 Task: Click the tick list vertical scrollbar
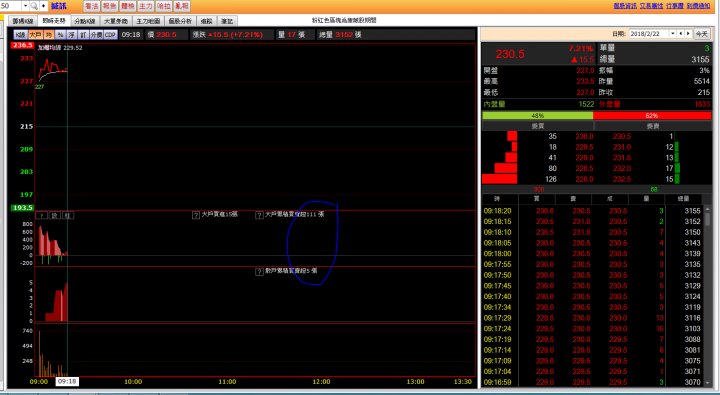[707, 296]
